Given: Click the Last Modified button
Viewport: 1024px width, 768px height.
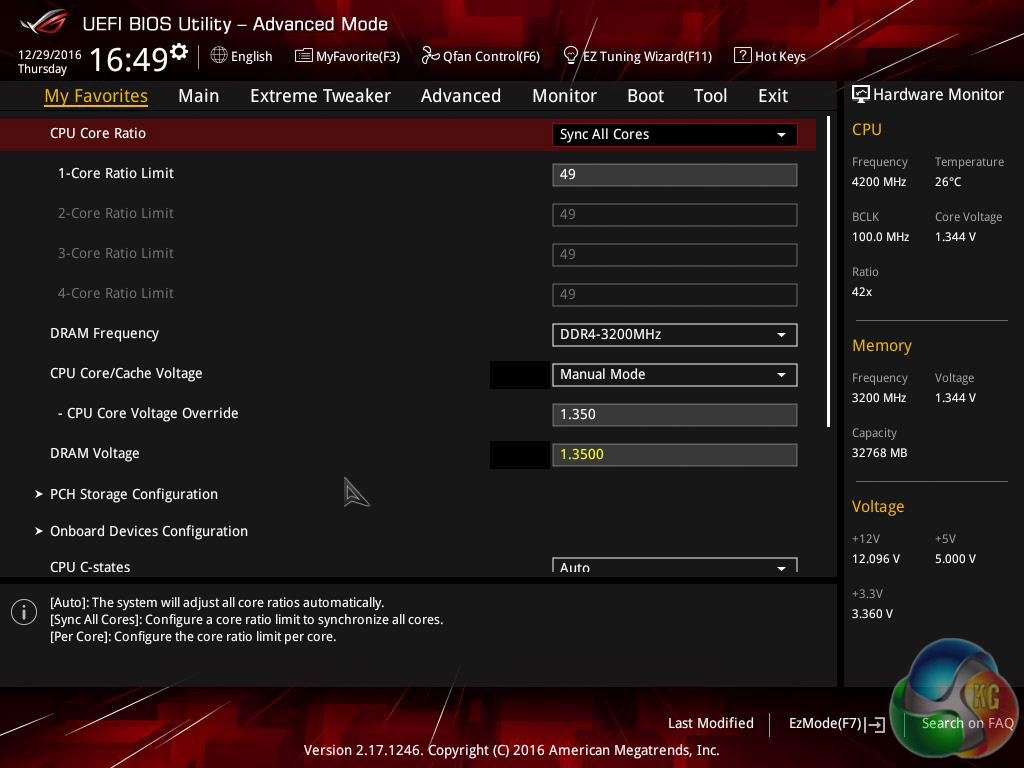Looking at the screenshot, I should [x=711, y=723].
